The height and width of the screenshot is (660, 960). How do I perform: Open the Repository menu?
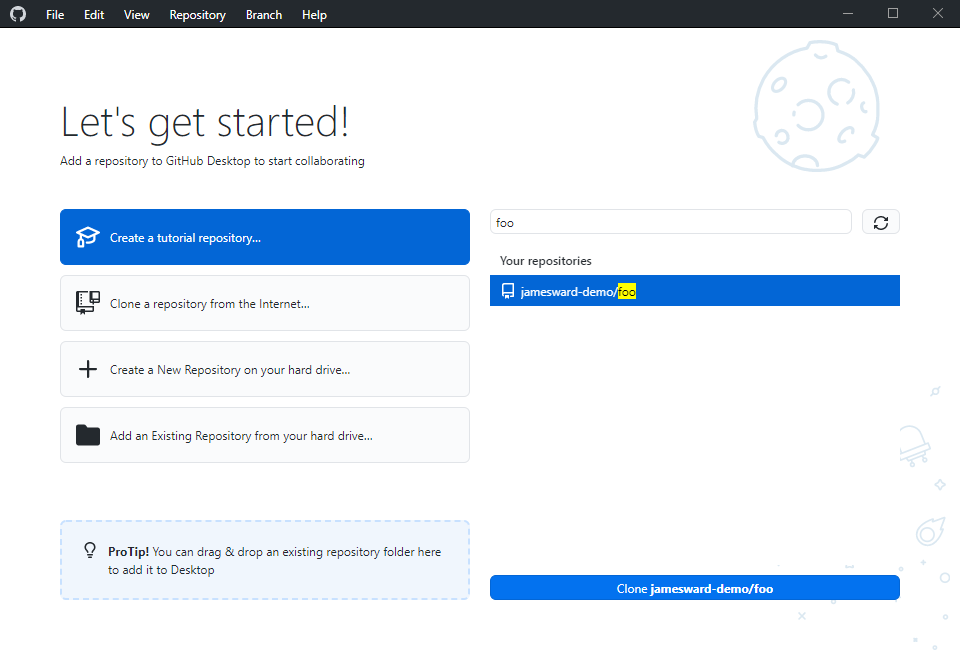pyautogui.click(x=197, y=15)
